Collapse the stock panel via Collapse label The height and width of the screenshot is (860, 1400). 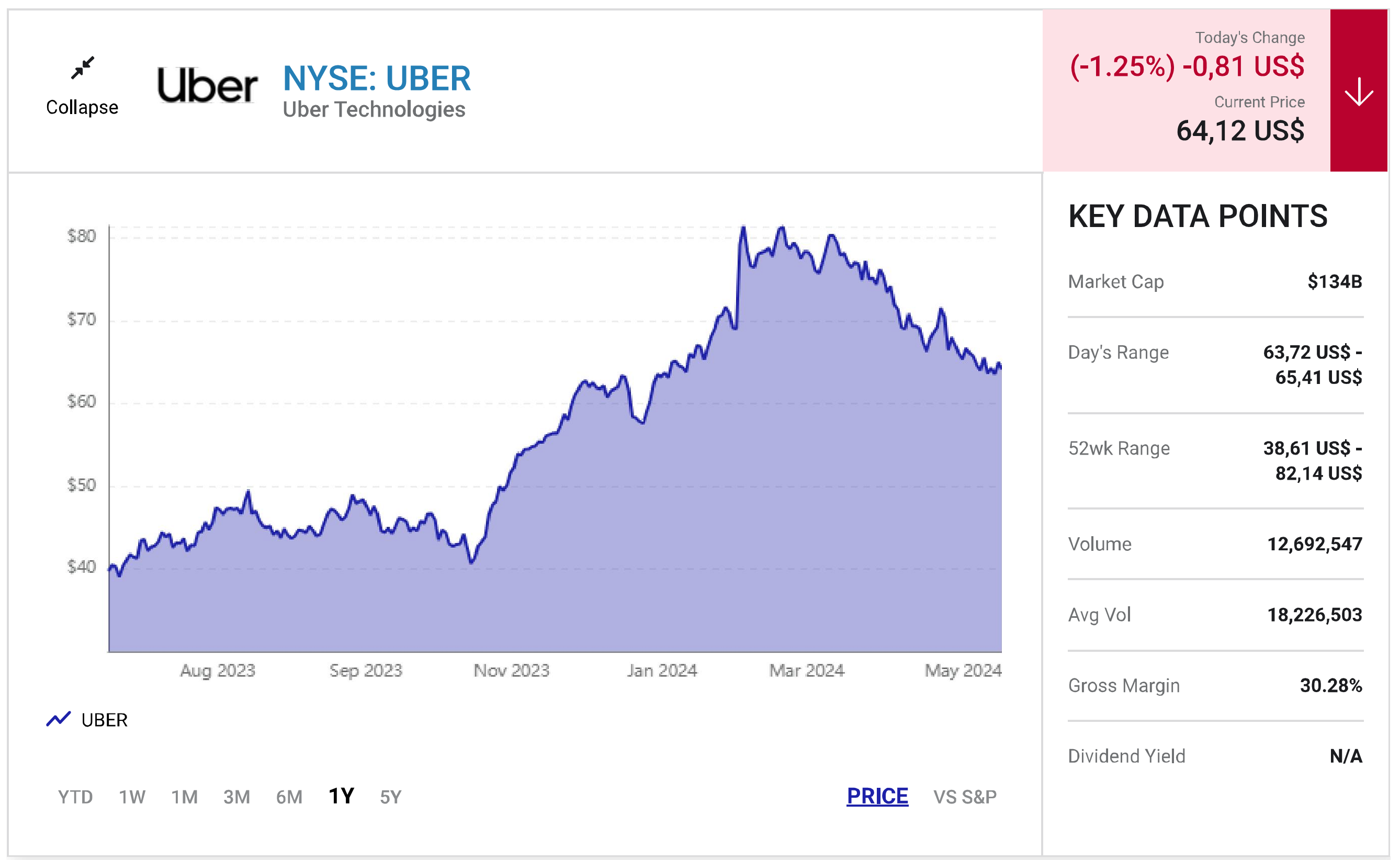tap(83, 108)
